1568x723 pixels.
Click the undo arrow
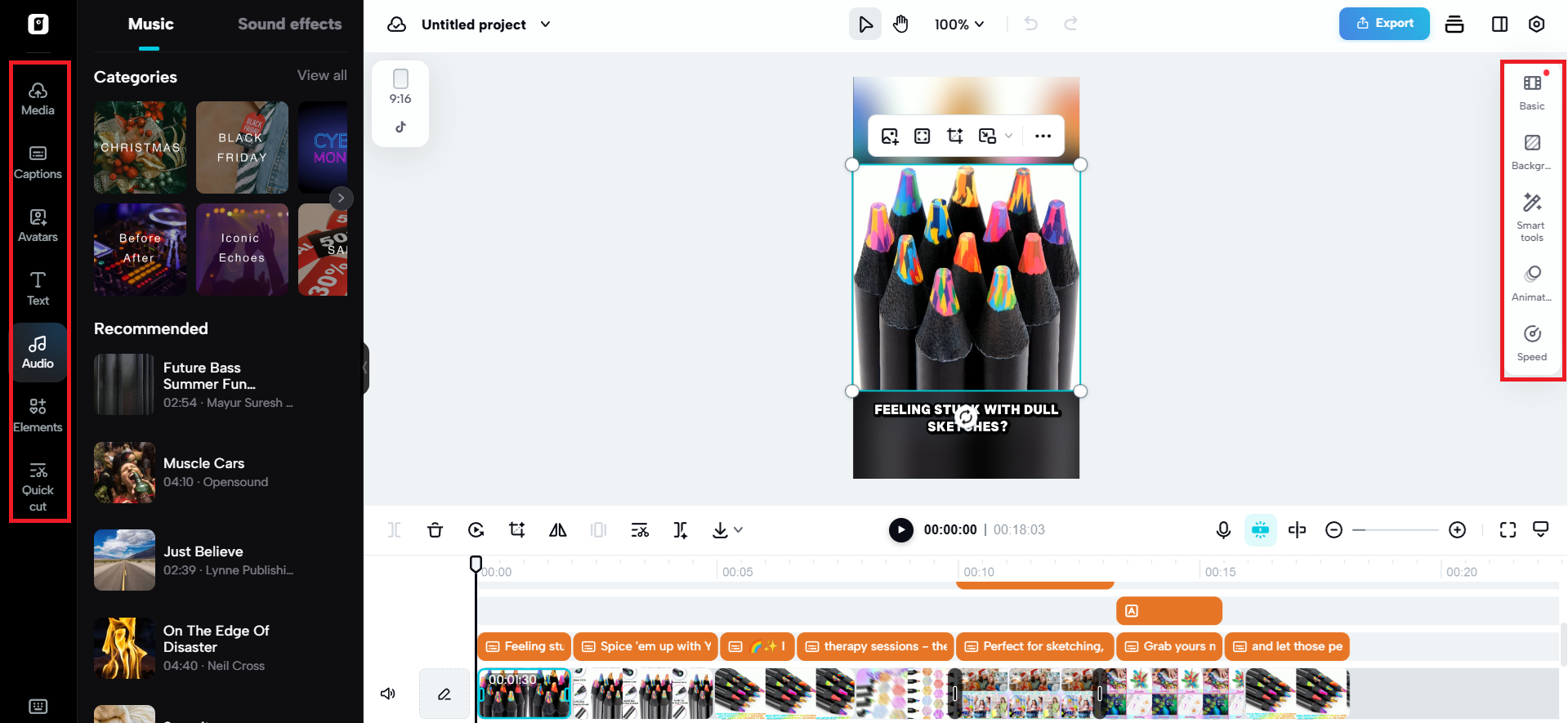[x=1031, y=24]
